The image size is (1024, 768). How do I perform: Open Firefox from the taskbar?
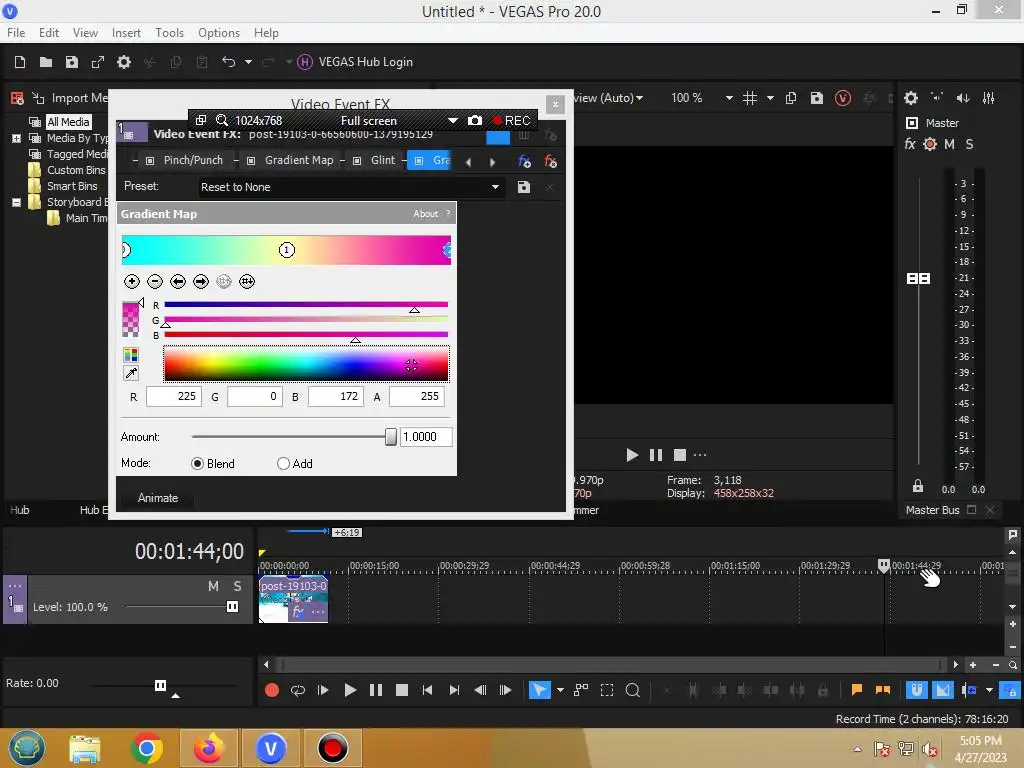coord(209,748)
